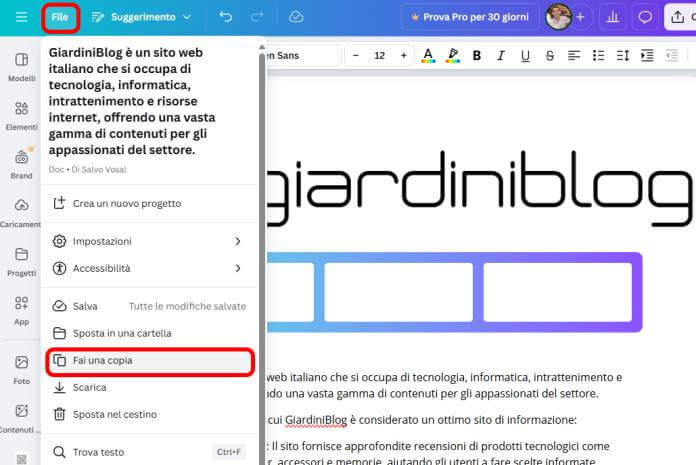Screen dimensions: 696x465
Task: Open the hamburger main menu
Action: tap(21, 17)
